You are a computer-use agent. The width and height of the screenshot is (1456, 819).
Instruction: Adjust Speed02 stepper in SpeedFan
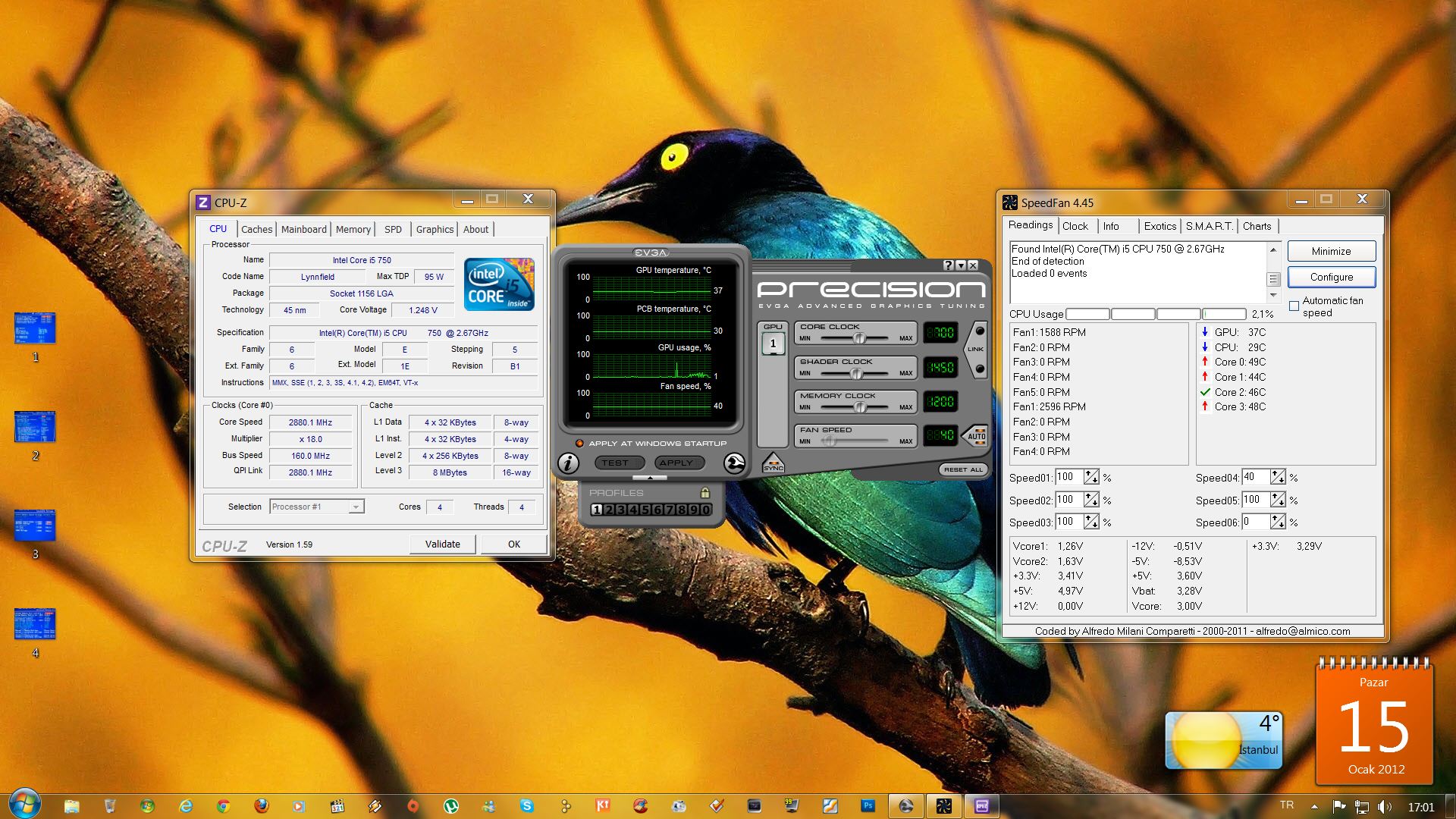click(1090, 500)
